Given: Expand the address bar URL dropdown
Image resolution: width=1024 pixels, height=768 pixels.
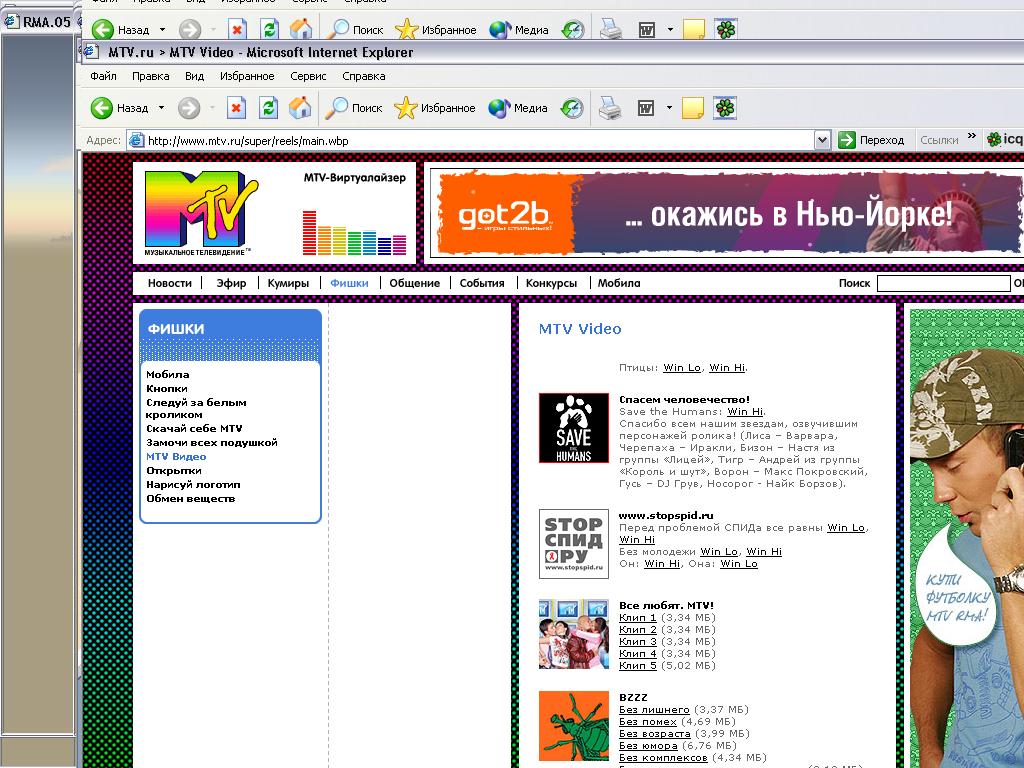Looking at the screenshot, I should [822, 141].
